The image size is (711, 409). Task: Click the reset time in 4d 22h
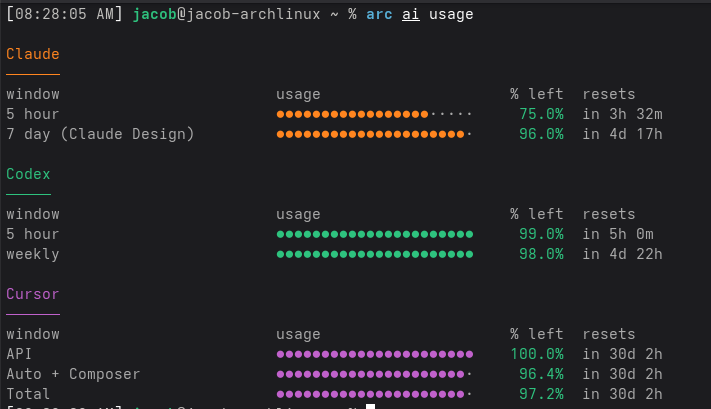click(x=623, y=254)
